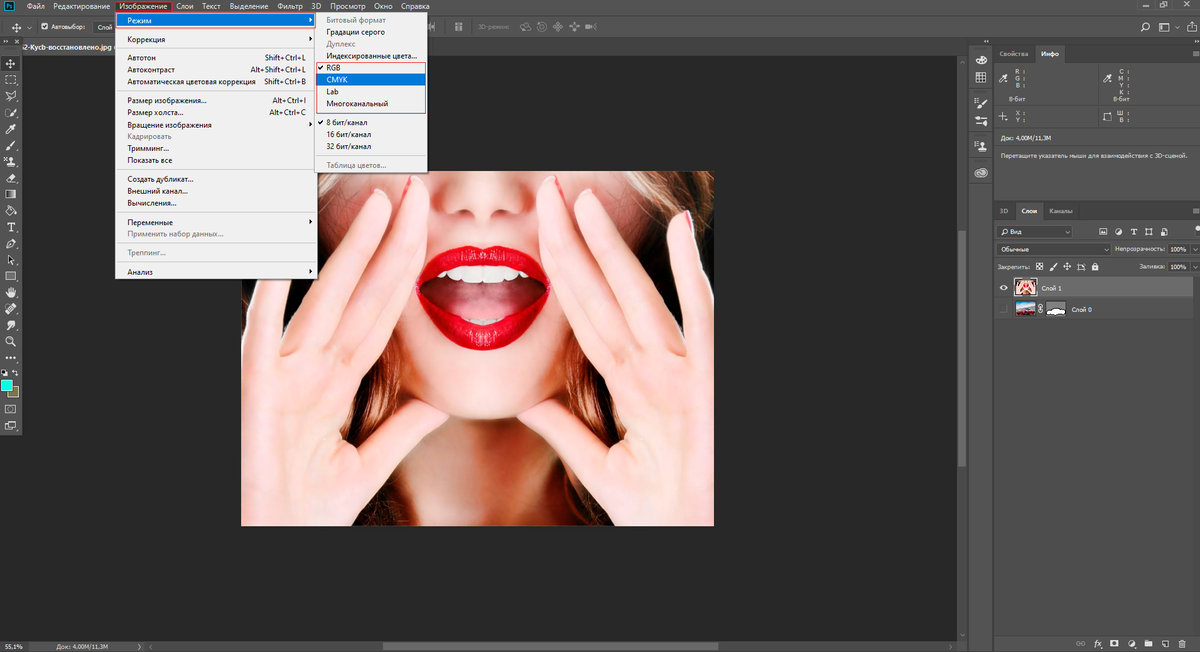1200x652 pixels.
Task: Open the Фильтр menu
Action: tap(289, 6)
